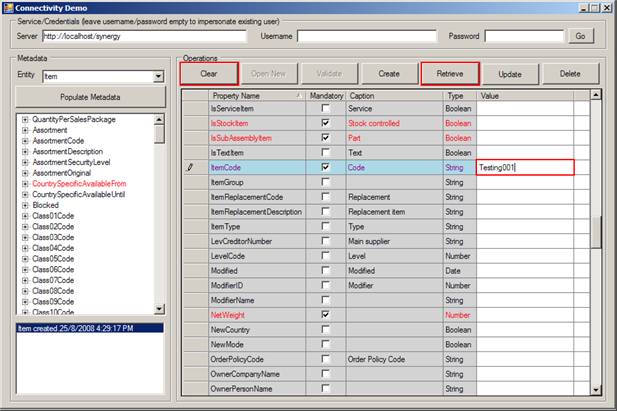Click the Username input field
The height and width of the screenshot is (411, 617).
pos(367,36)
